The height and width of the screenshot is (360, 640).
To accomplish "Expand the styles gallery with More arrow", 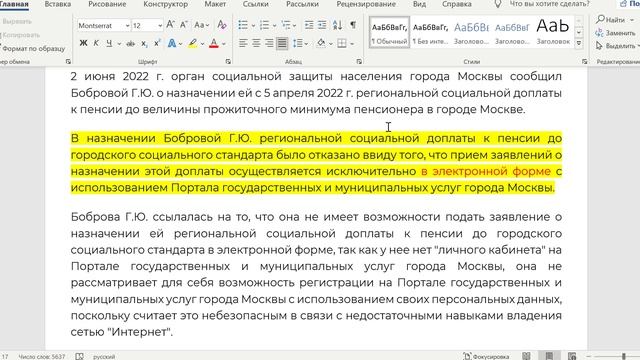I will [x=579, y=42].
